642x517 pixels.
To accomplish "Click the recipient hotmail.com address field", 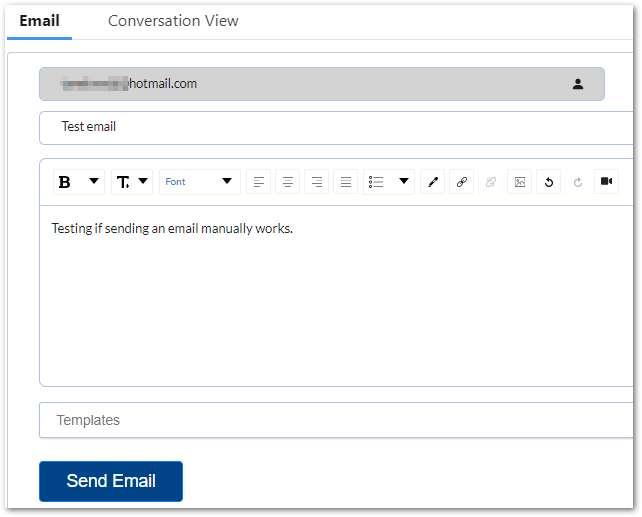I will [322, 84].
